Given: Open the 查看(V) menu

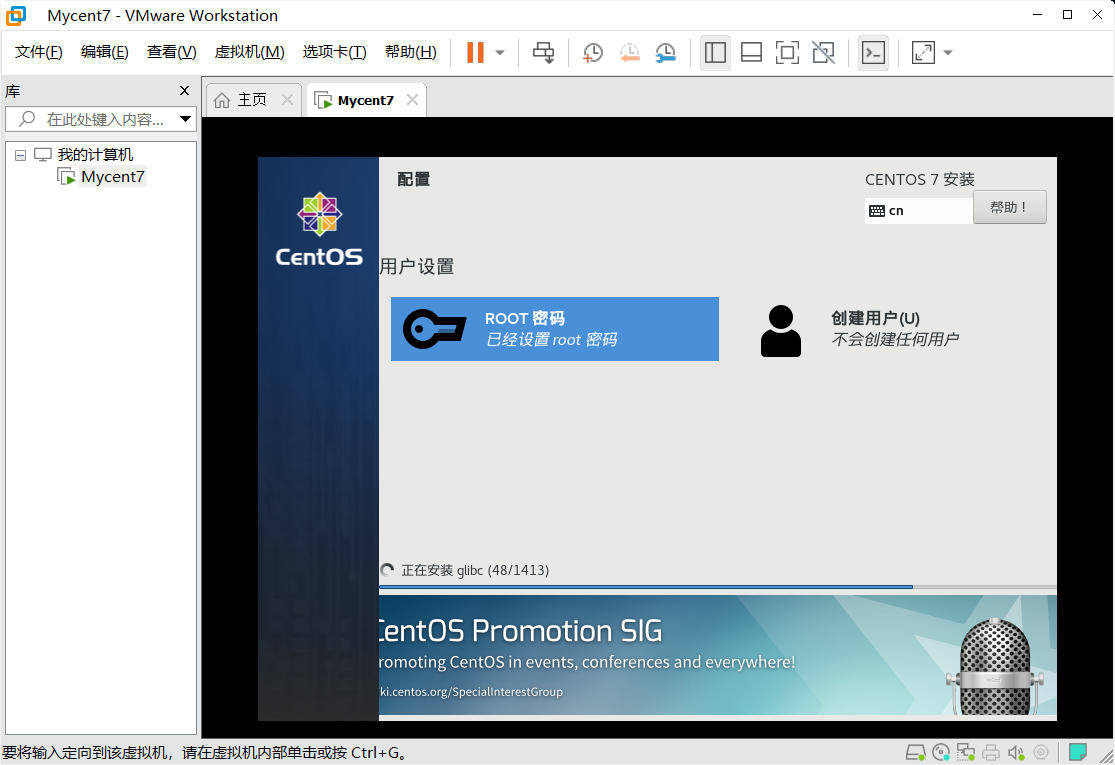Looking at the screenshot, I should [171, 52].
